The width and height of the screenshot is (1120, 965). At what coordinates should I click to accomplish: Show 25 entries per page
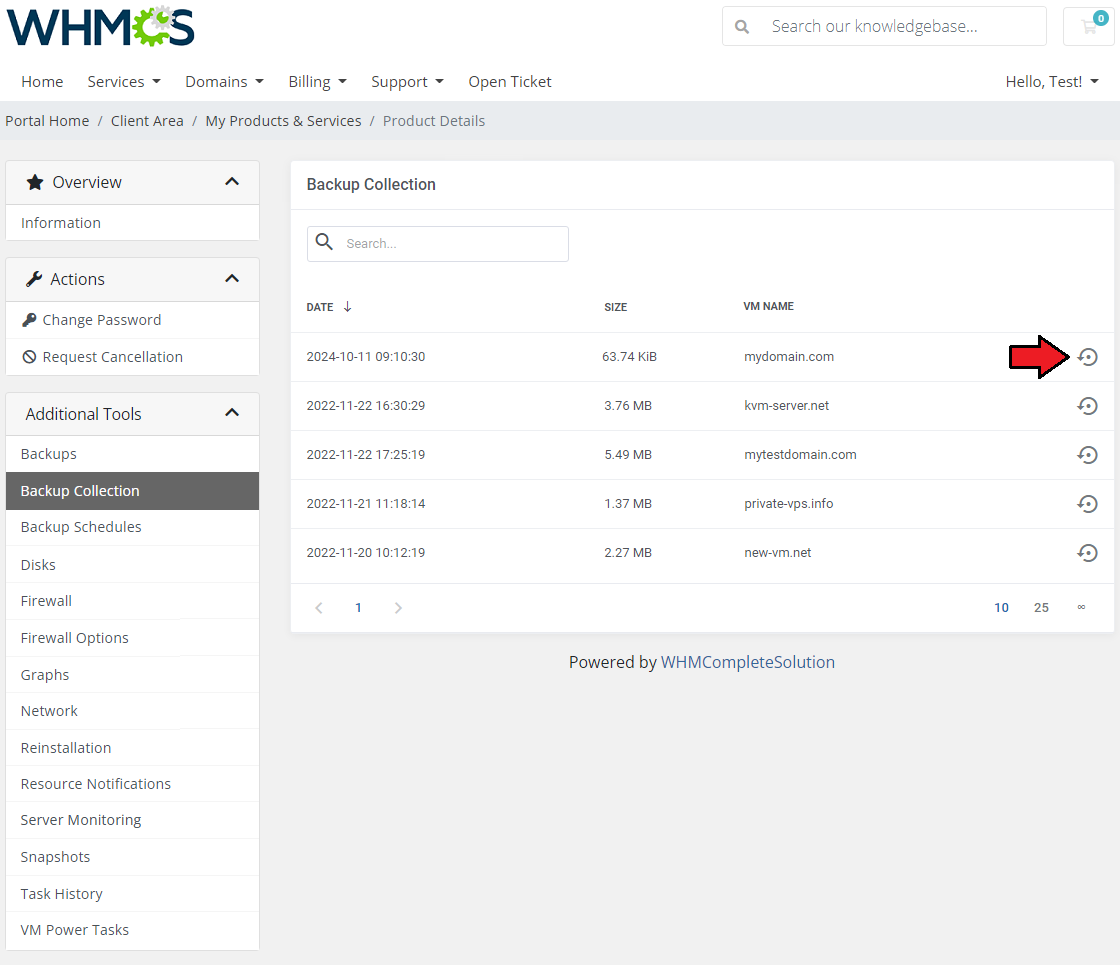(1041, 608)
